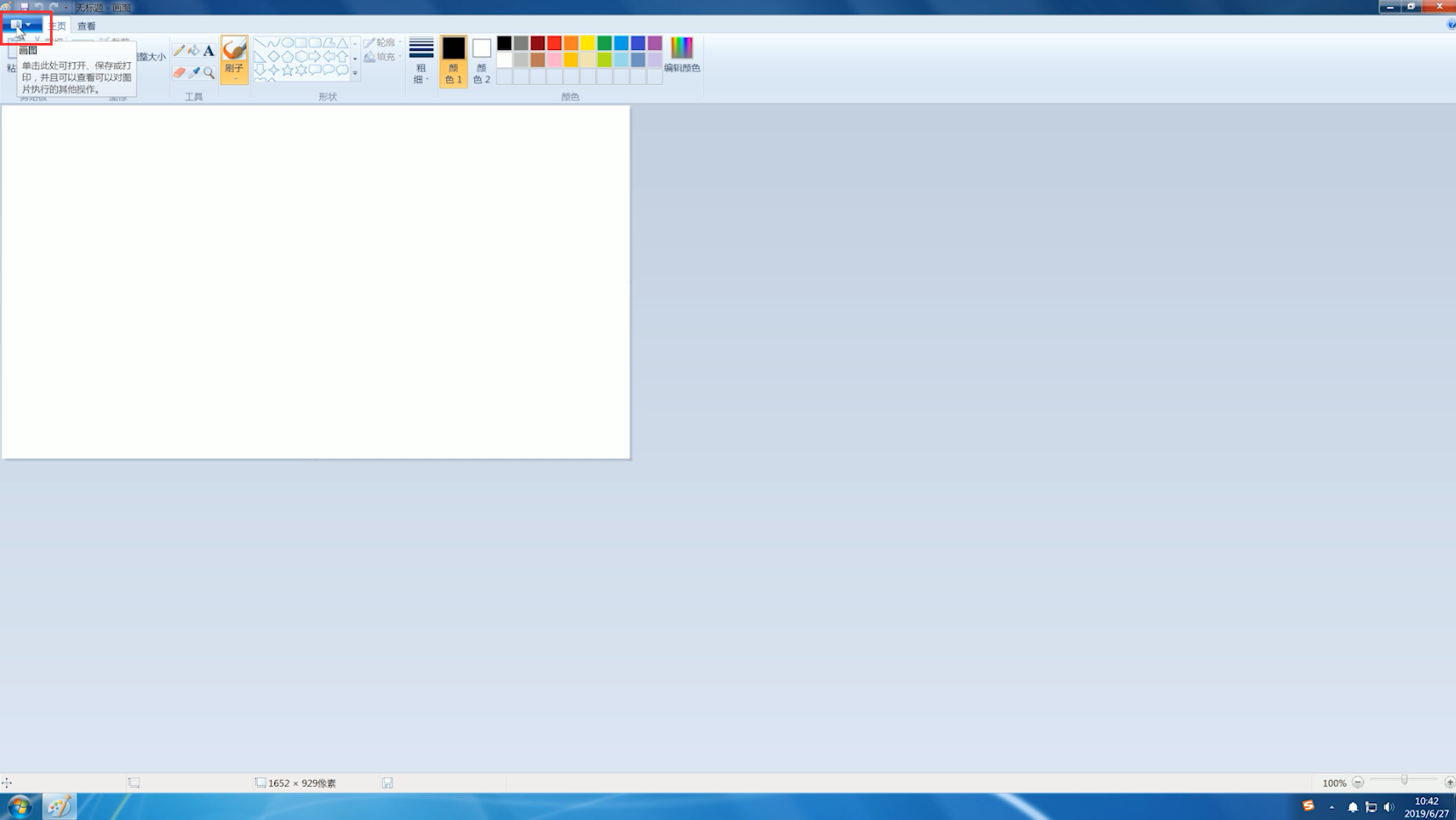This screenshot has height=820, width=1456.
Task: Activate the 颜色 2 background color button
Action: 481,60
